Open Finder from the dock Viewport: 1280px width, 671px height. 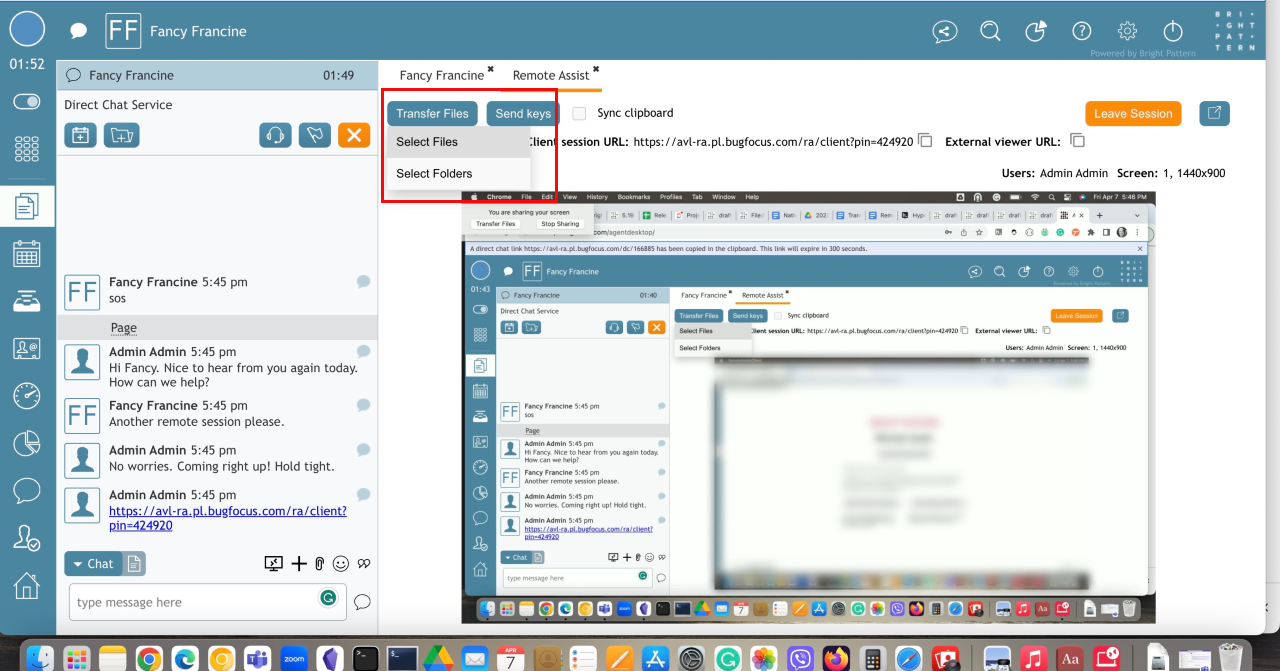point(41,658)
